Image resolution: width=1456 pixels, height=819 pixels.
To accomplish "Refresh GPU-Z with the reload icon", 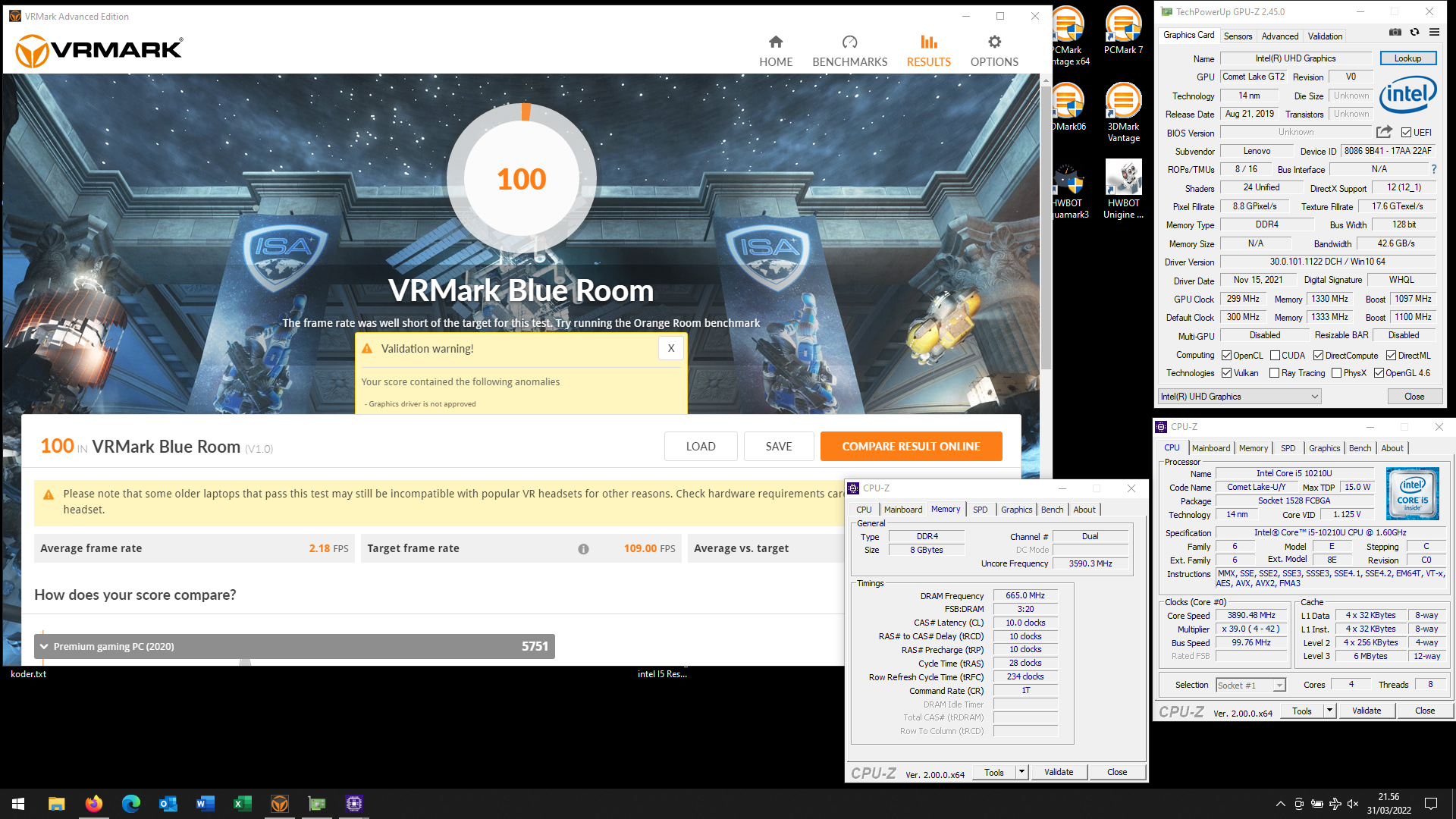I will pos(1414,33).
